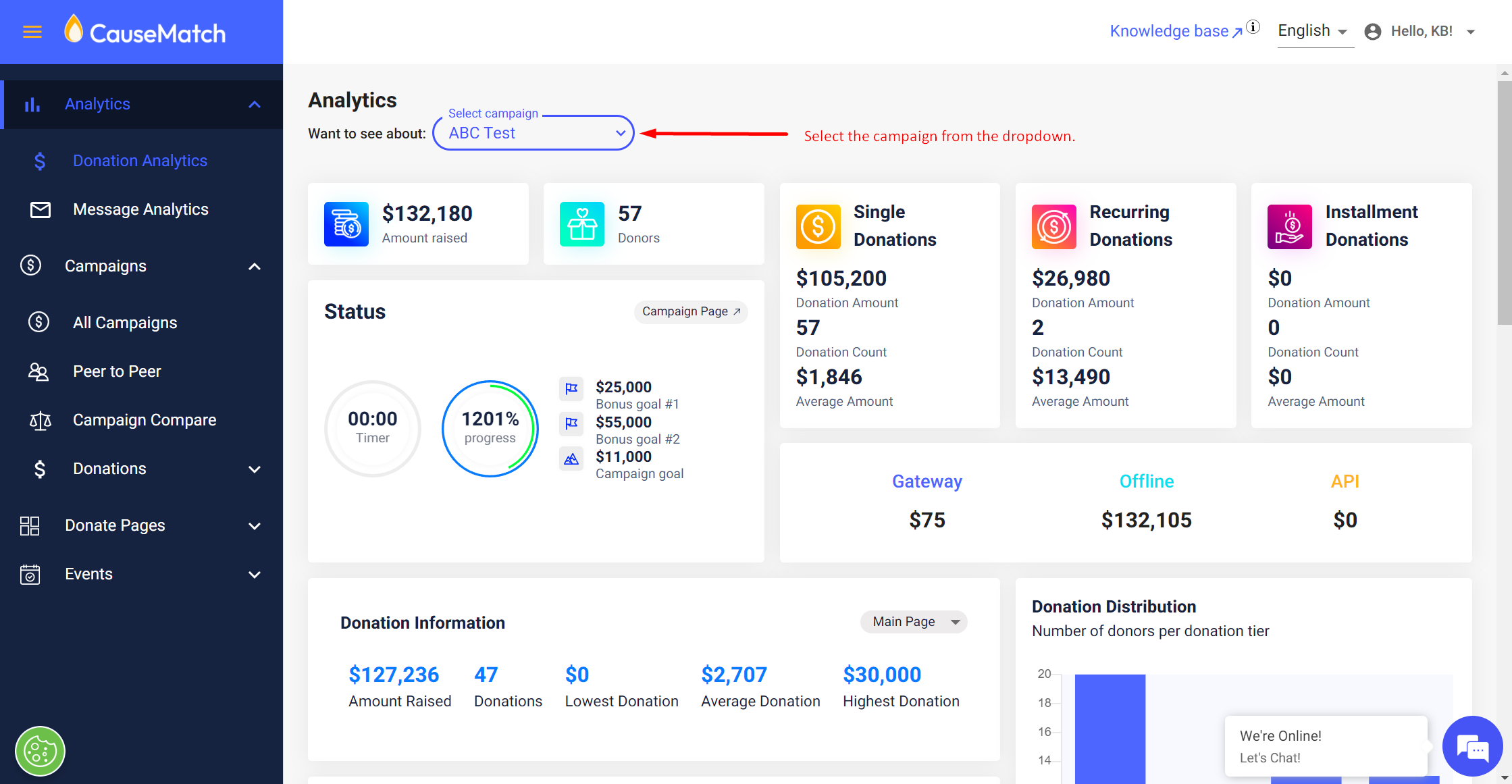
Task: Open the Main Page dropdown
Action: pyautogui.click(x=913, y=621)
